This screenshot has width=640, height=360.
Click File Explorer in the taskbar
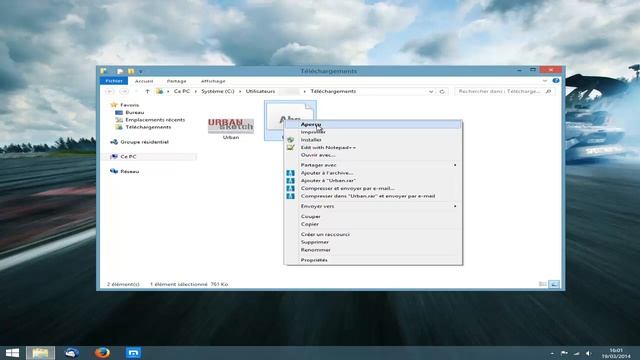[x=40, y=353]
